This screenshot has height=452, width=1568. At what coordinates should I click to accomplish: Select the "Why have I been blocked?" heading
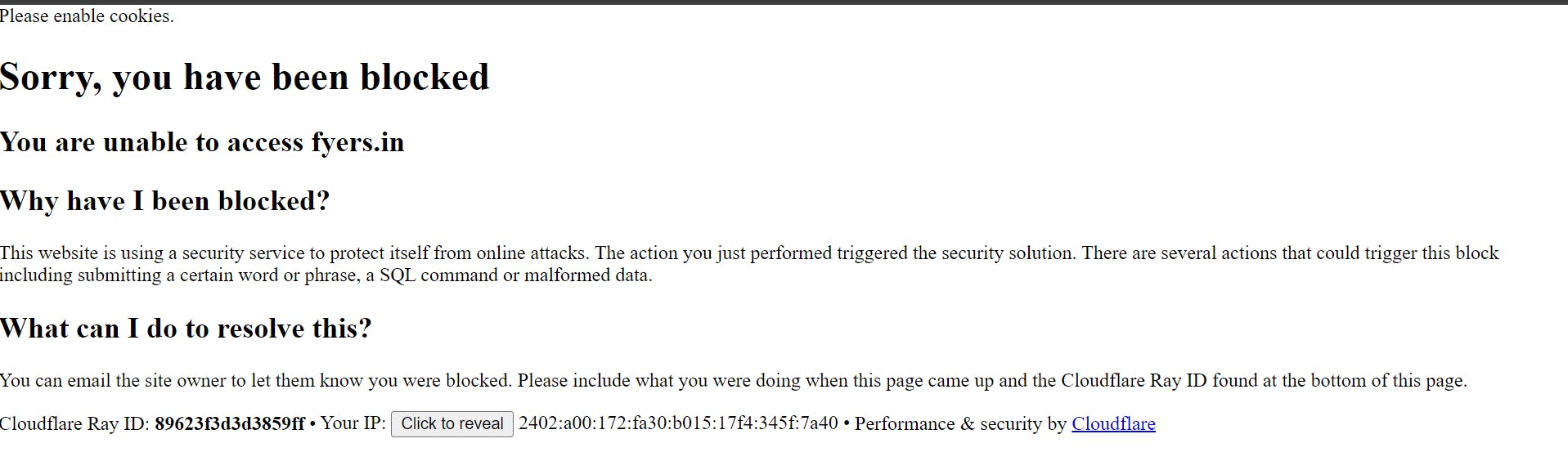164,201
